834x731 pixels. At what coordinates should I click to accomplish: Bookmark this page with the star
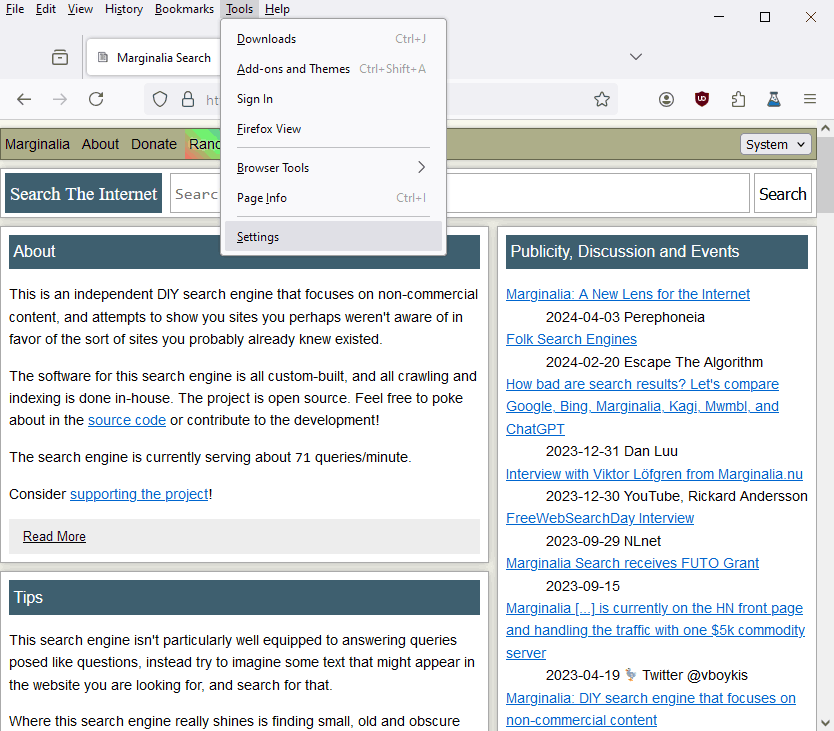point(602,99)
